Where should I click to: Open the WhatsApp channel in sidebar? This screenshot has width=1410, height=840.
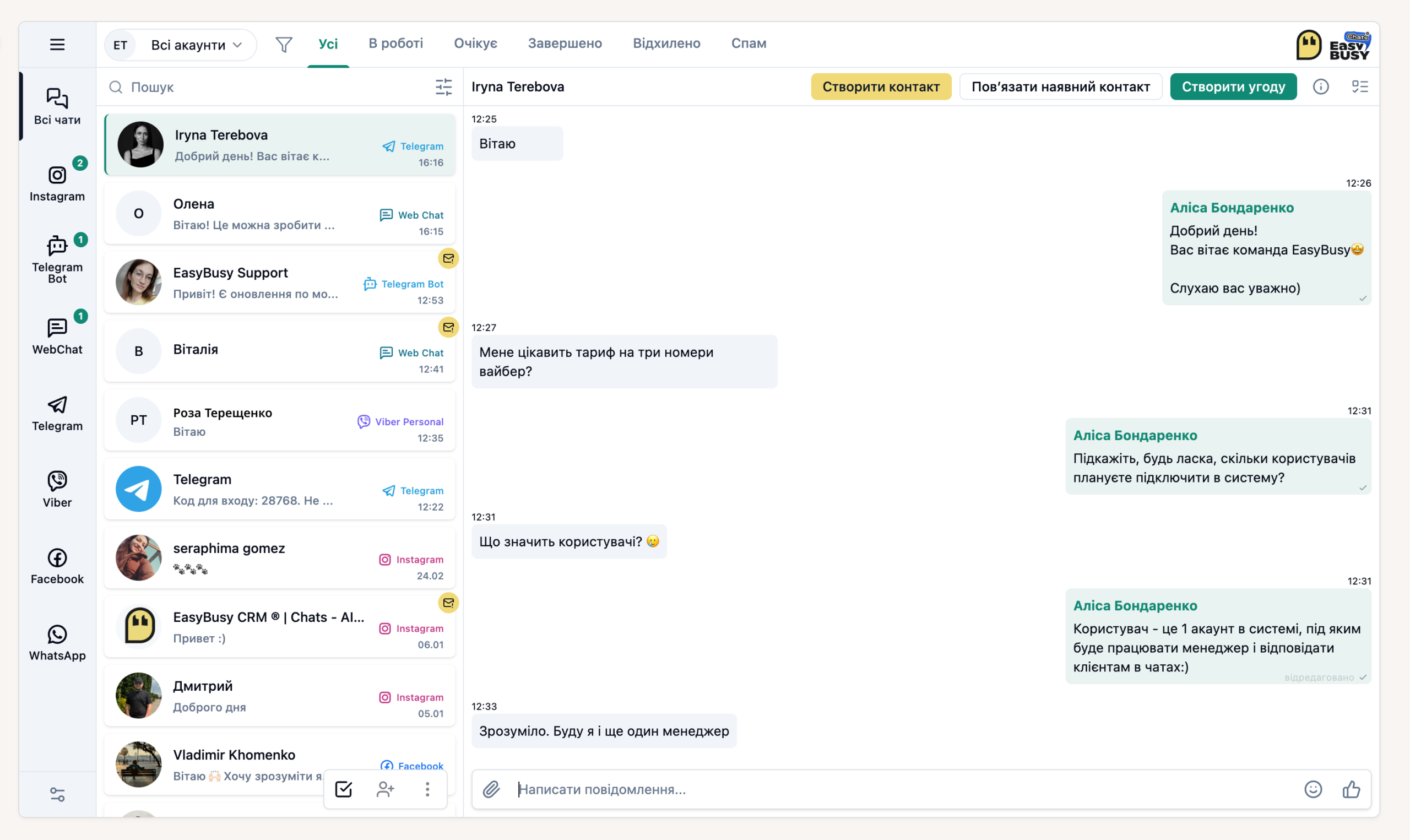57,642
